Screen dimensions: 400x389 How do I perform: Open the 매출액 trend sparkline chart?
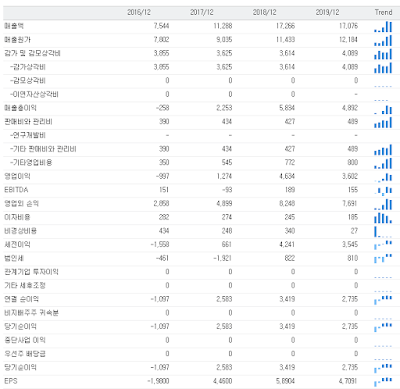click(x=383, y=27)
